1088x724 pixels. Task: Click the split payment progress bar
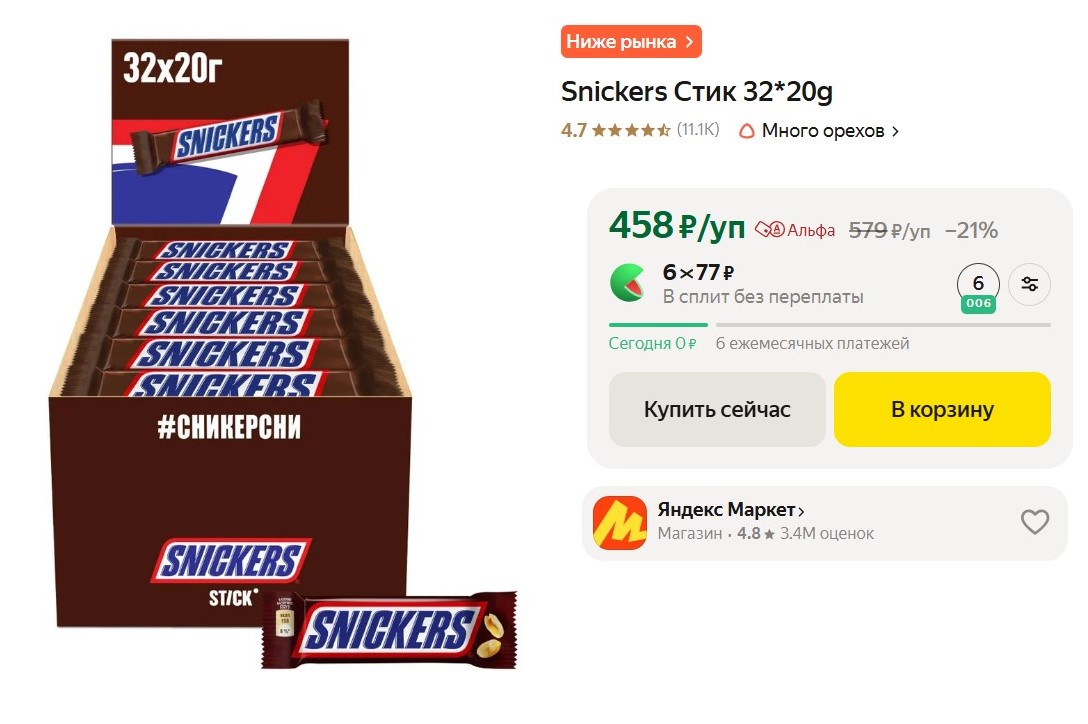(x=830, y=325)
